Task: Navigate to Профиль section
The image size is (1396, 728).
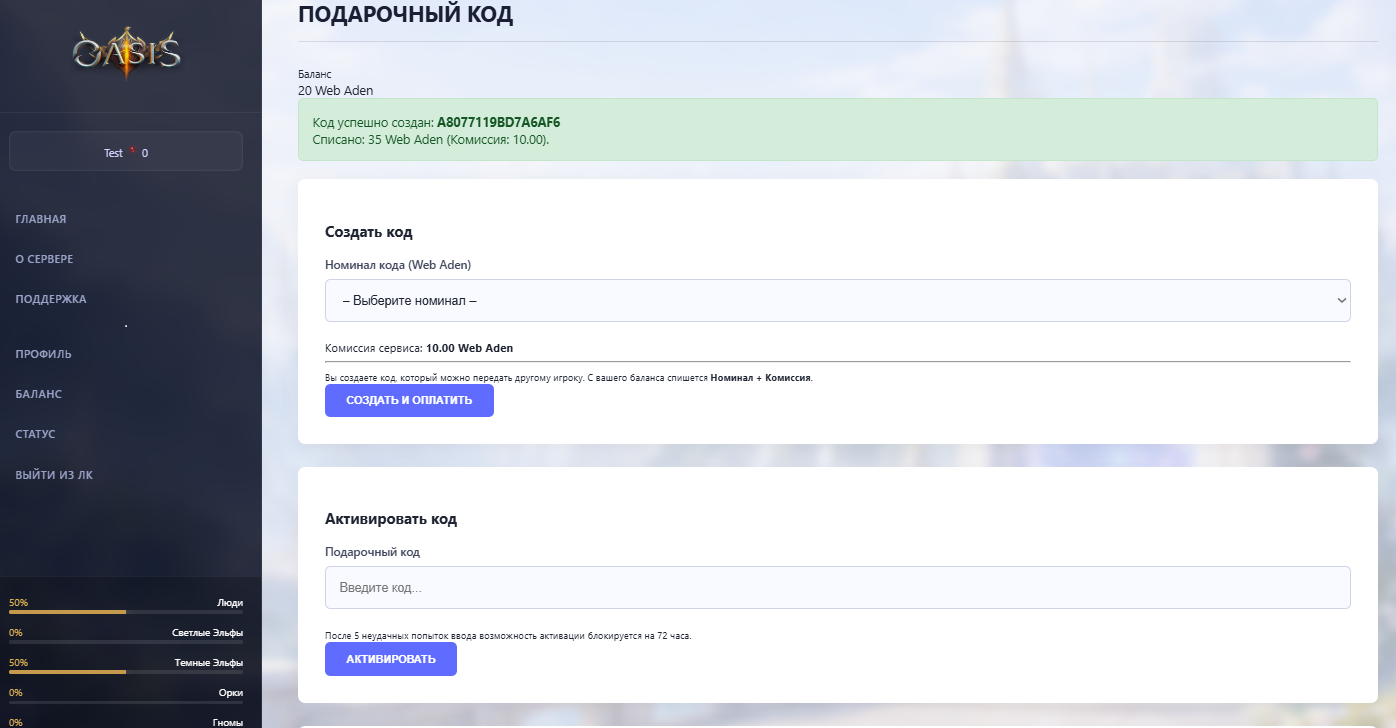Action: click(43, 354)
